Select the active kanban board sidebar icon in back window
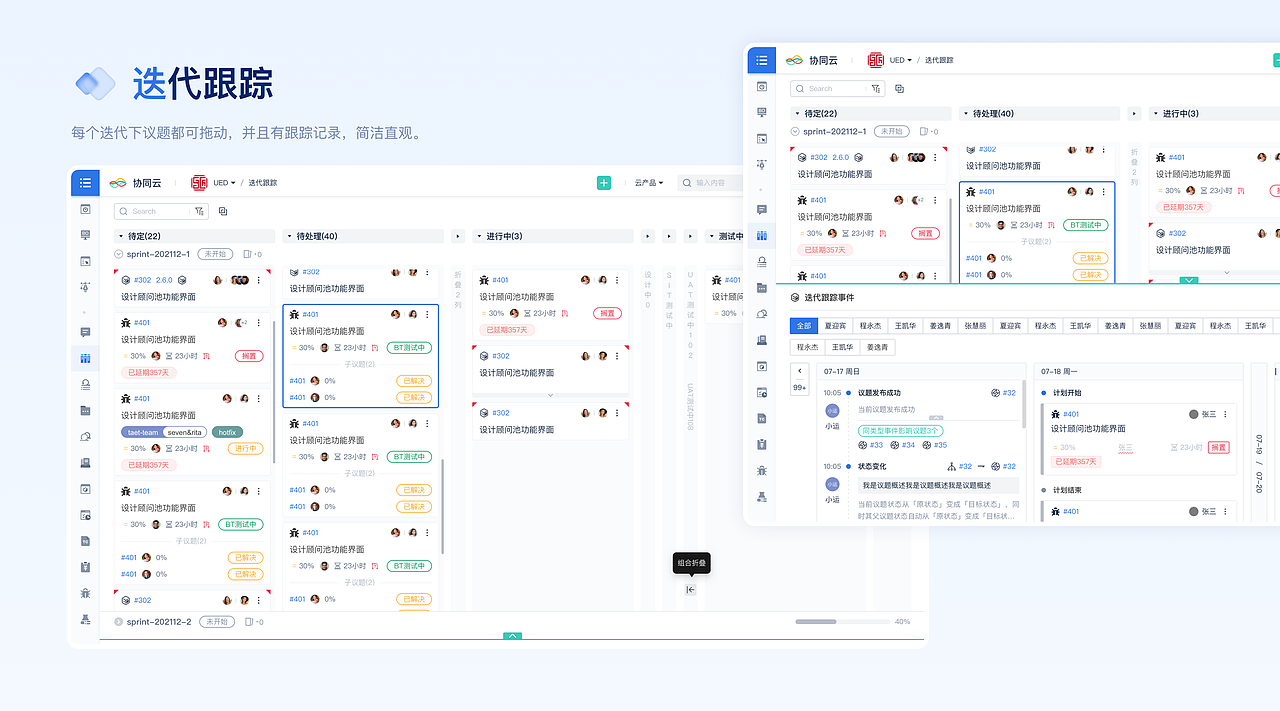Viewport: 1280px width, 711px height. (85, 358)
